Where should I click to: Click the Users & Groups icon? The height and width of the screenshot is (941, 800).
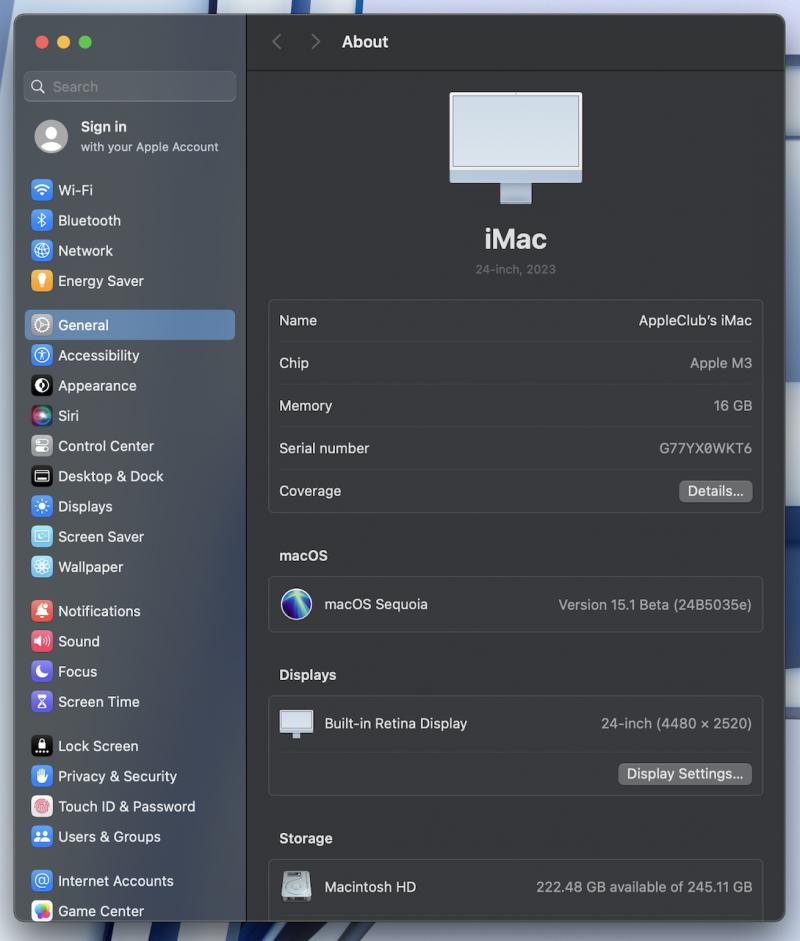(x=42, y=837)
